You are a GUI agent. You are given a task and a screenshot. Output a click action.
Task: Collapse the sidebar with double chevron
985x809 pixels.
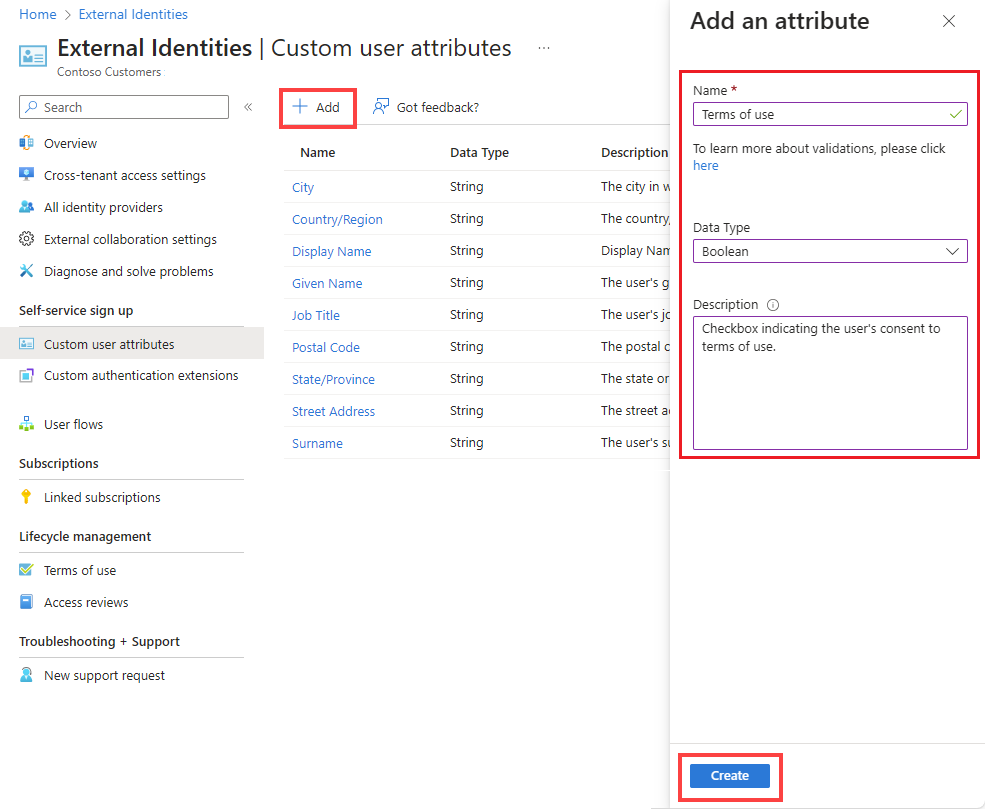coord(248,107)
